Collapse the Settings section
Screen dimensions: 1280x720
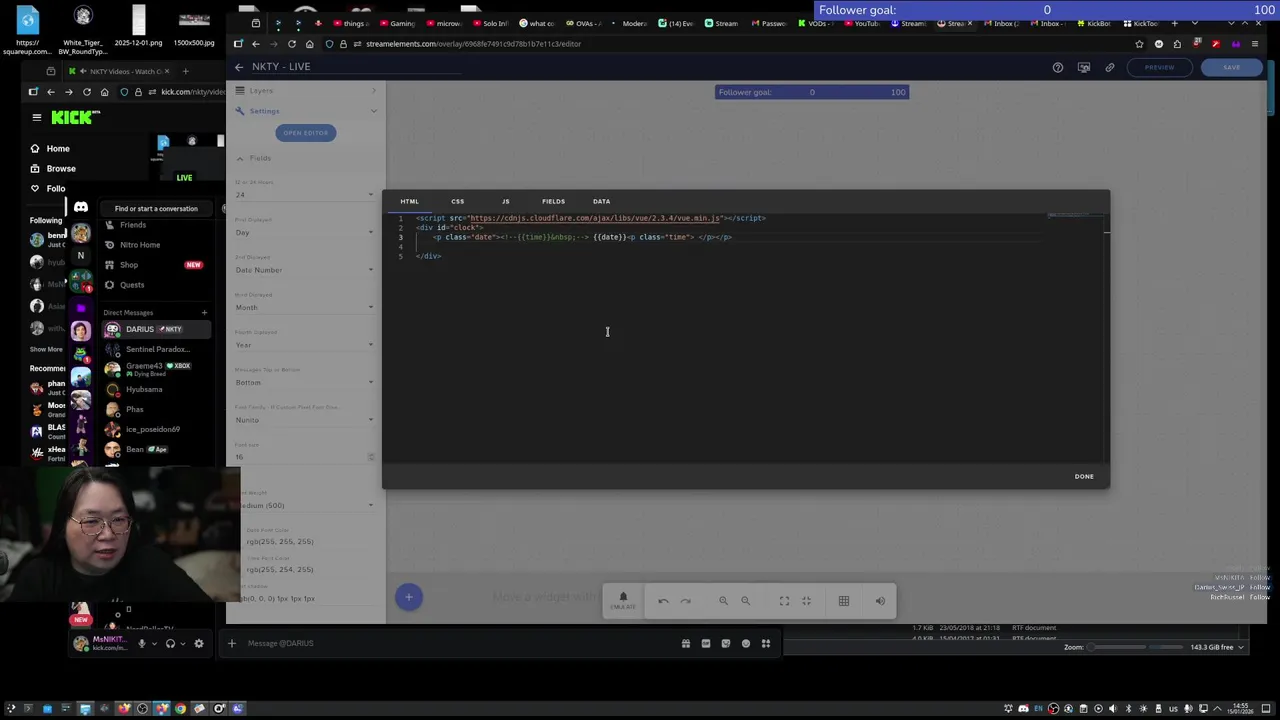[x=305, y=111]
